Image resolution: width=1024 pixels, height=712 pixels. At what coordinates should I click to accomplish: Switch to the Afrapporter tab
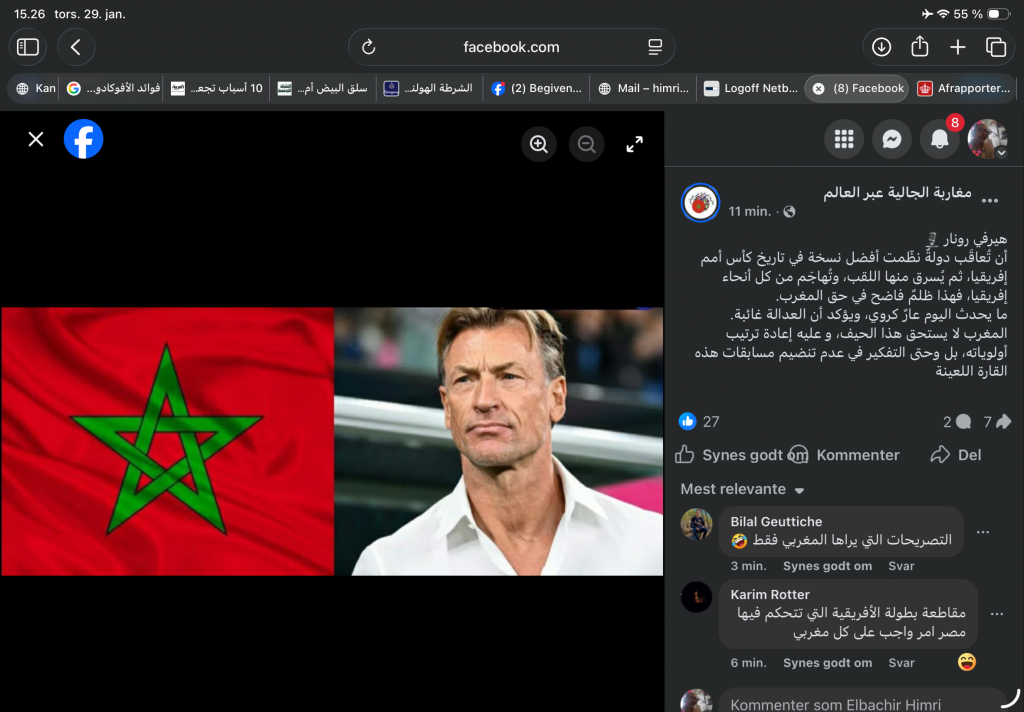coord(964,88)
